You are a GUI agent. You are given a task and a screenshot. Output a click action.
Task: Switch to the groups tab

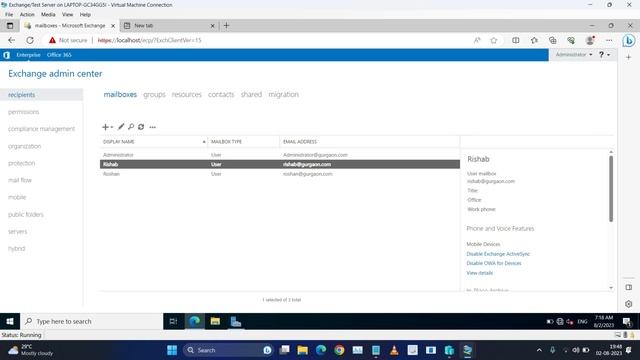click(x=154, y=94)
